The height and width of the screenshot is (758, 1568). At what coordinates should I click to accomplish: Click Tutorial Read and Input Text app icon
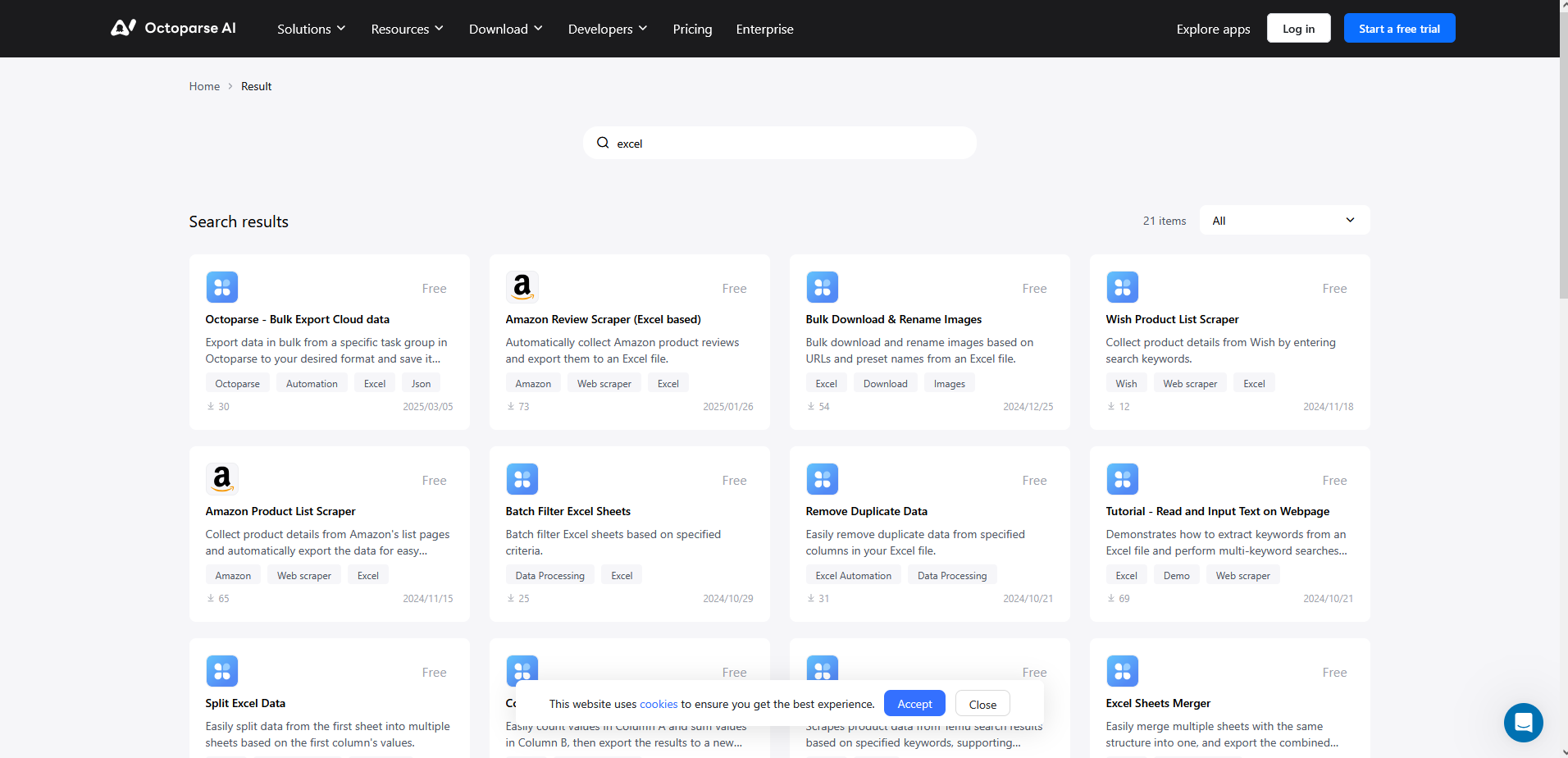pyautogui.click(x=1123, y=479)
